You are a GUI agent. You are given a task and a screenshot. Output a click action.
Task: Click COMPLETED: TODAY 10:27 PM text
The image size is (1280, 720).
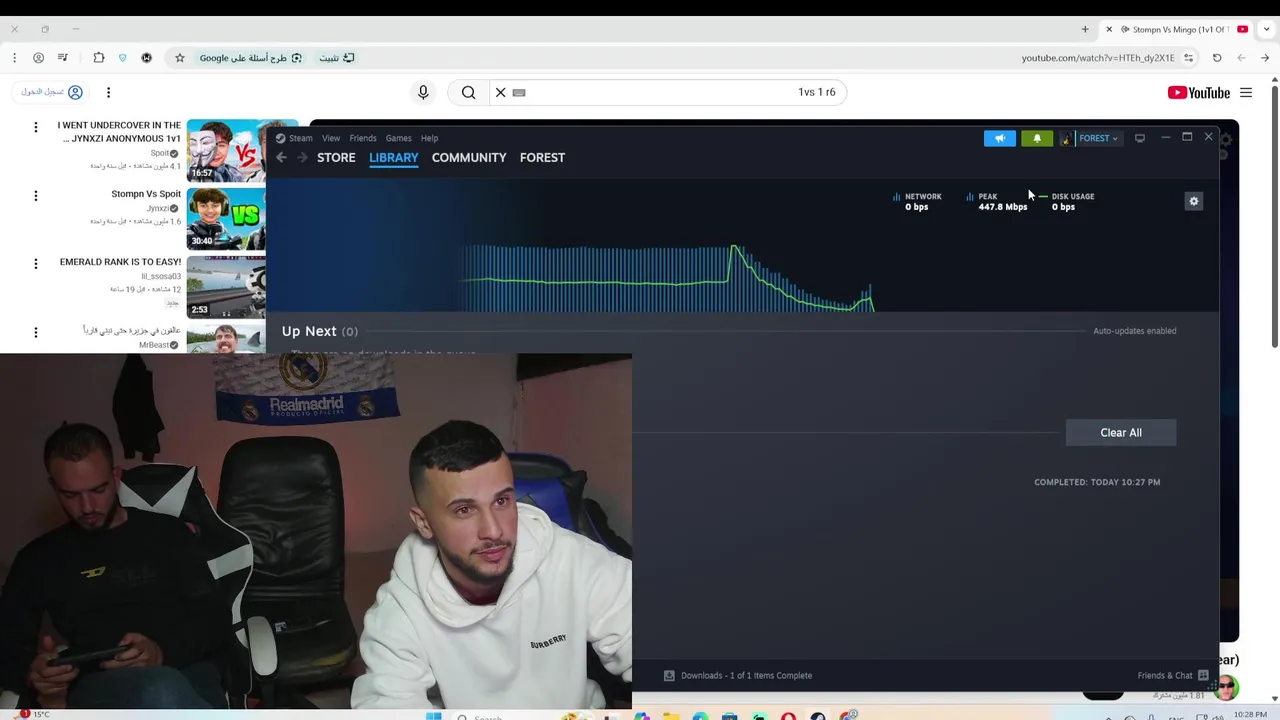[x=1097, y=482]
